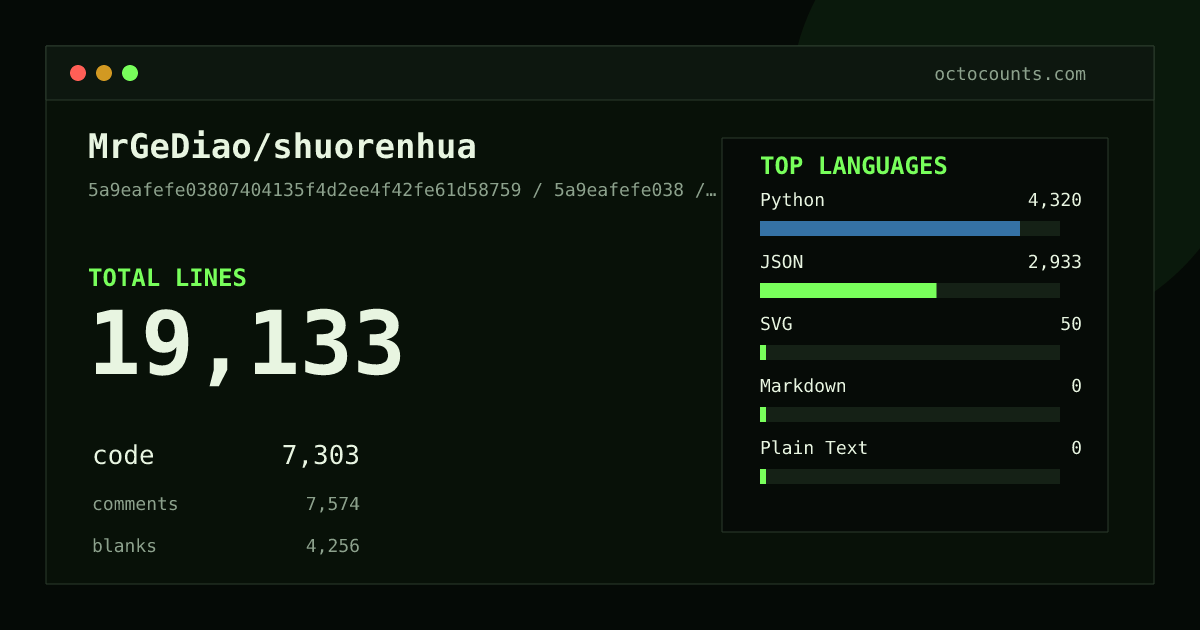This screenshot has width=1200, height=630.
Task: Click the yellow minimize window dot
Action: click(104, 73)
